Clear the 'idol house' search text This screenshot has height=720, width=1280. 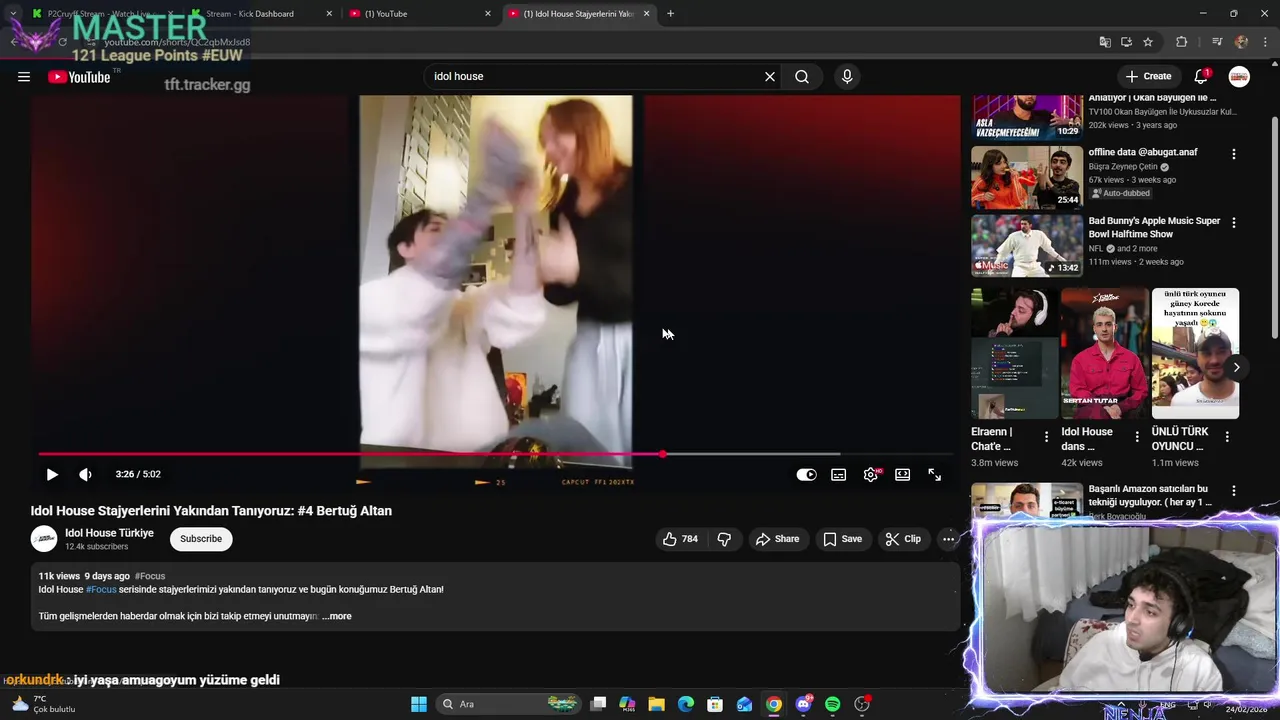pyautogui.click(x=770, y=77)
